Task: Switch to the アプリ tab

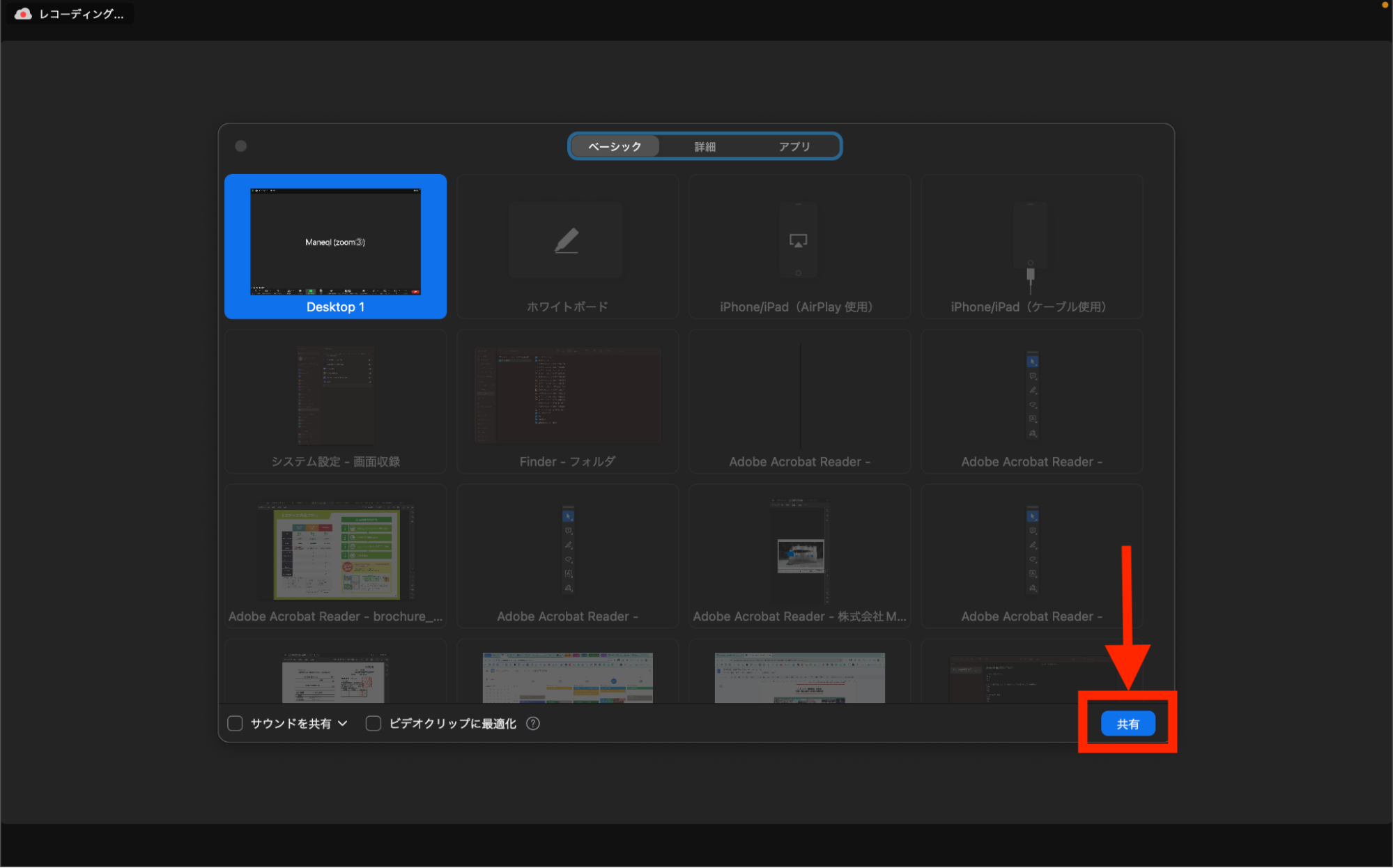Action: 794,146
